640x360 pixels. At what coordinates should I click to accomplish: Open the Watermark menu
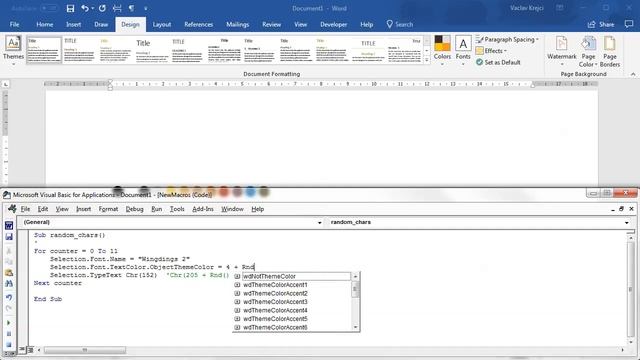562,51
